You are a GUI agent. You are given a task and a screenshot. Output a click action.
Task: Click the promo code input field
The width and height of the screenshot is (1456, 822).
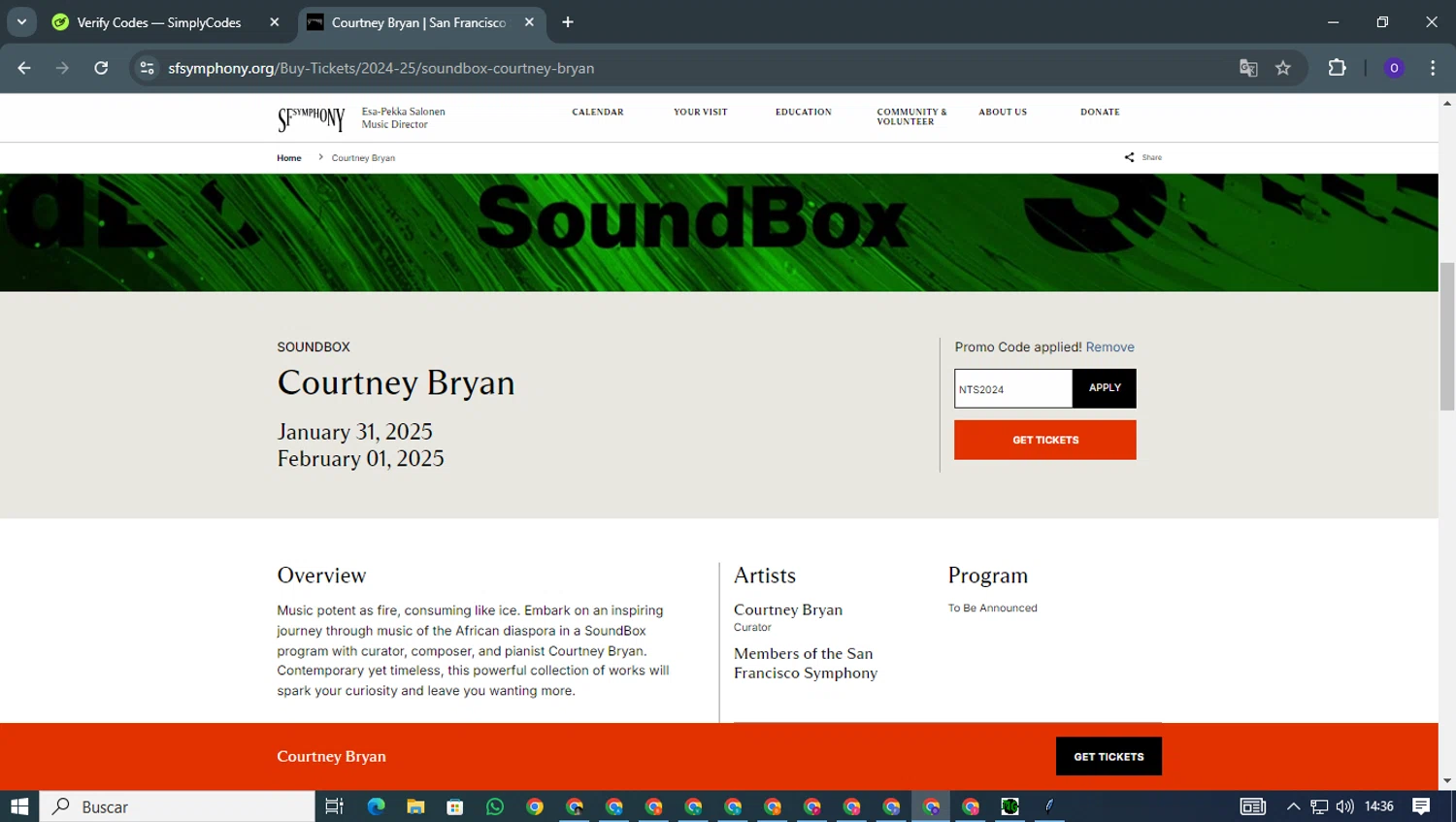(1013, 389)
